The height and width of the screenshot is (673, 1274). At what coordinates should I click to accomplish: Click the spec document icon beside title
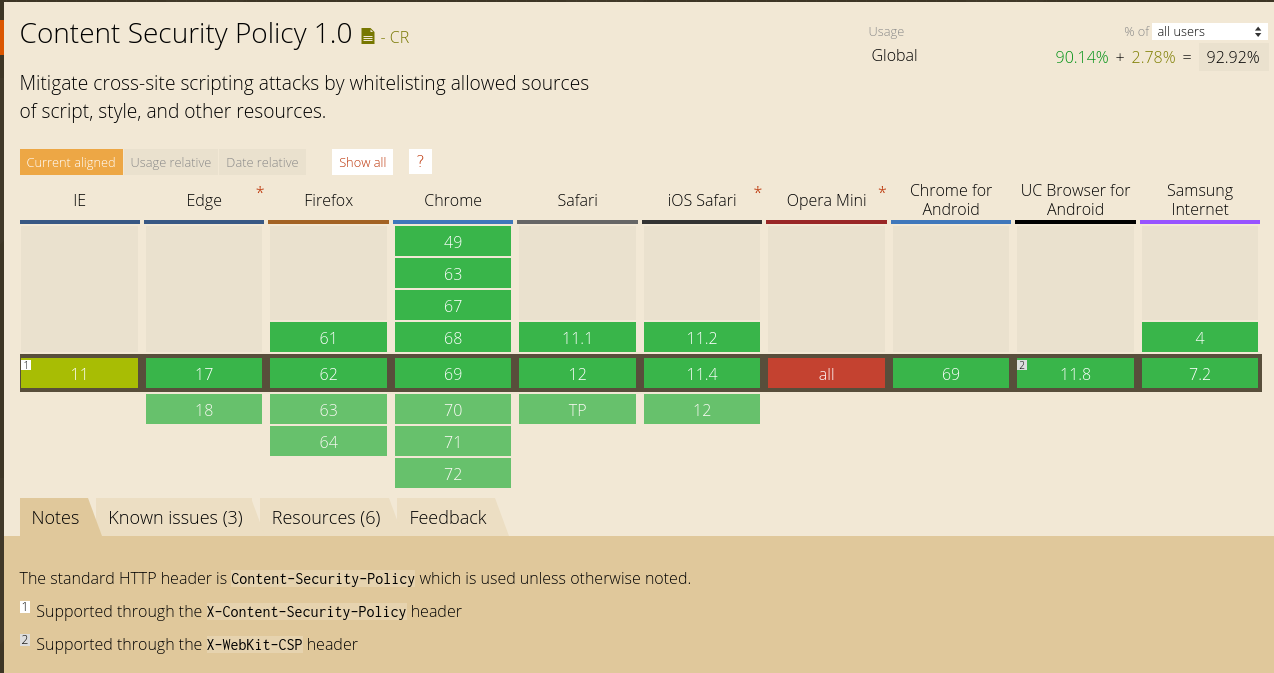click(x=368, y=37)
